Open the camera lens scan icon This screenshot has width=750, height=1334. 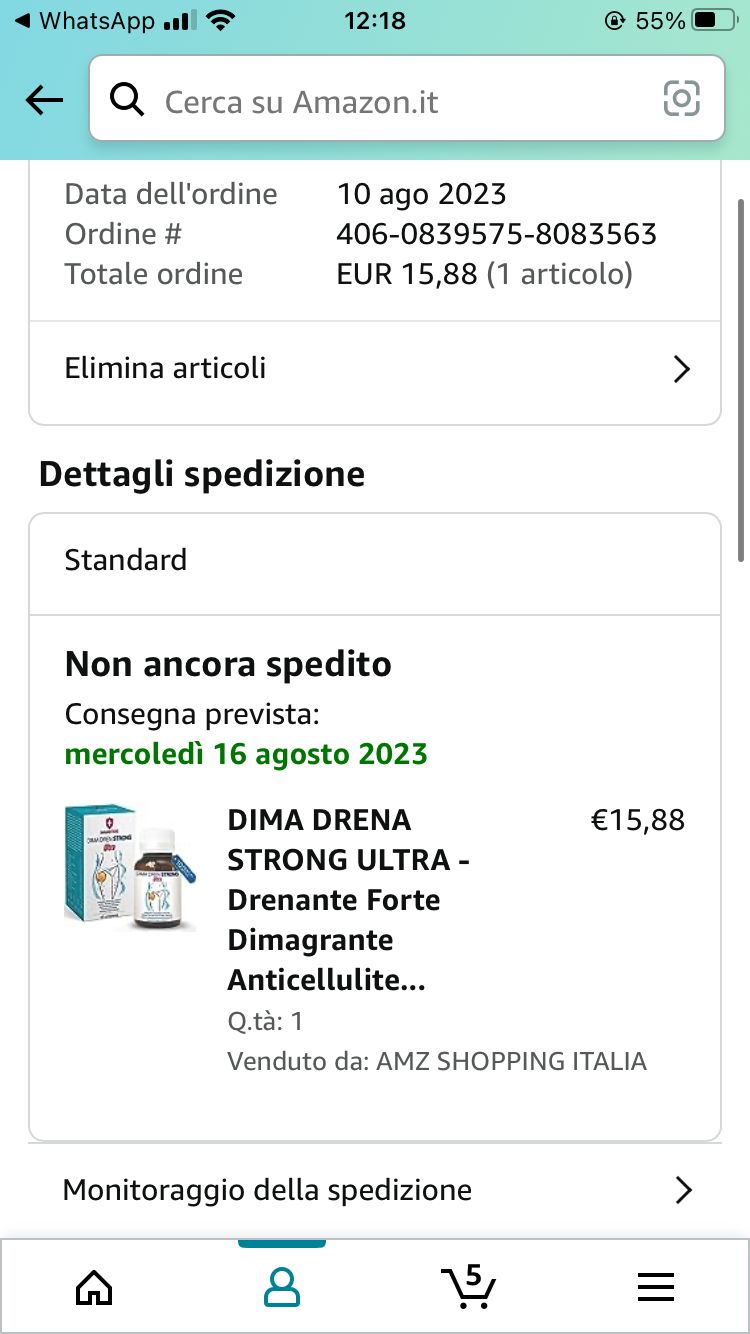[682, 99]
